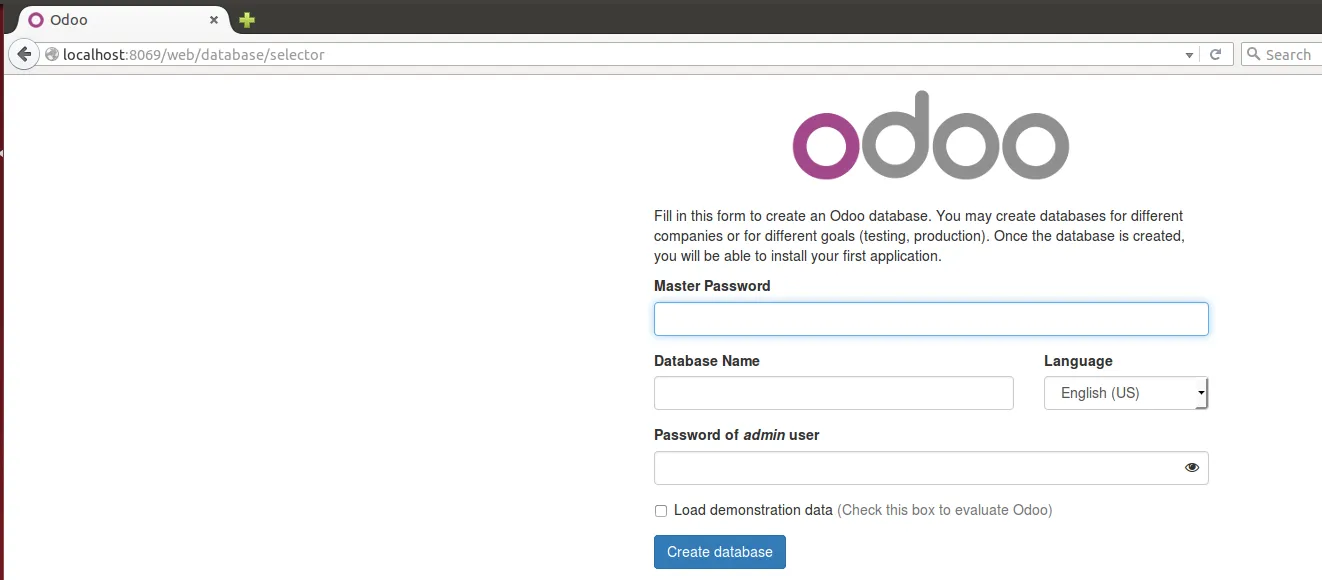Viewport: 1322px width, 580px height.
Task: Toggle admin password visibility eye icon
Action: pos(1192,467)
